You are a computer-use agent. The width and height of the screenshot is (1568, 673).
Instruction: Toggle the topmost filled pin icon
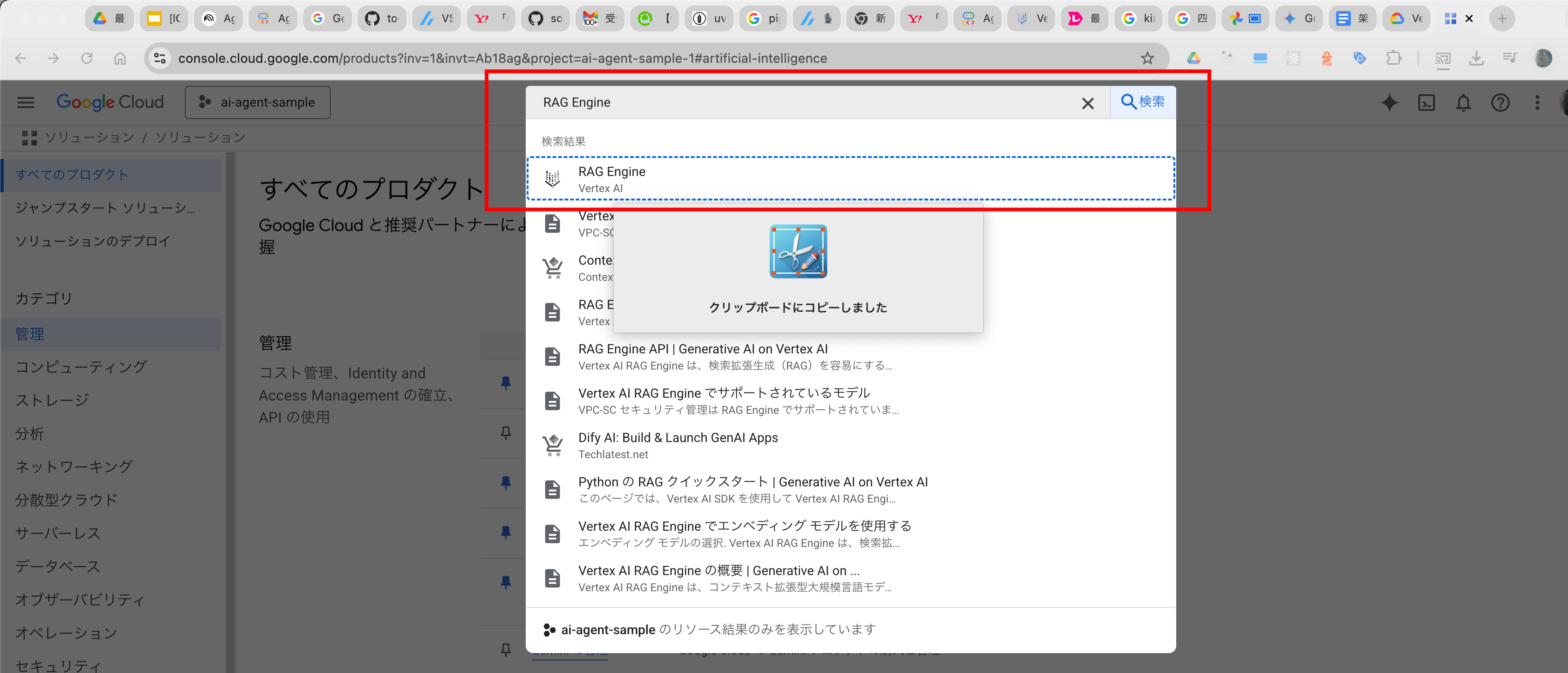click(x=505, y=383)
